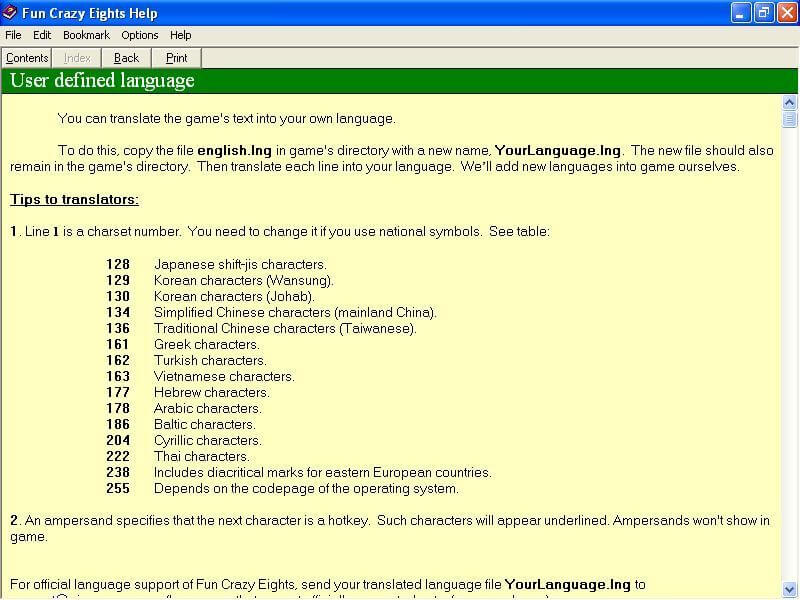Open the Help menu
The height and width of the screenshot is (600, 800).
(181, 35)
